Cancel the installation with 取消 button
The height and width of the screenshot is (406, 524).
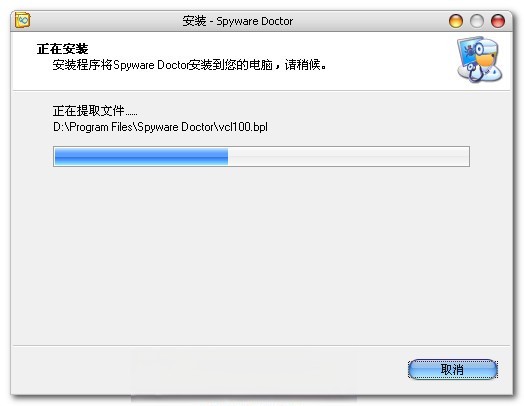pos(452,369)
